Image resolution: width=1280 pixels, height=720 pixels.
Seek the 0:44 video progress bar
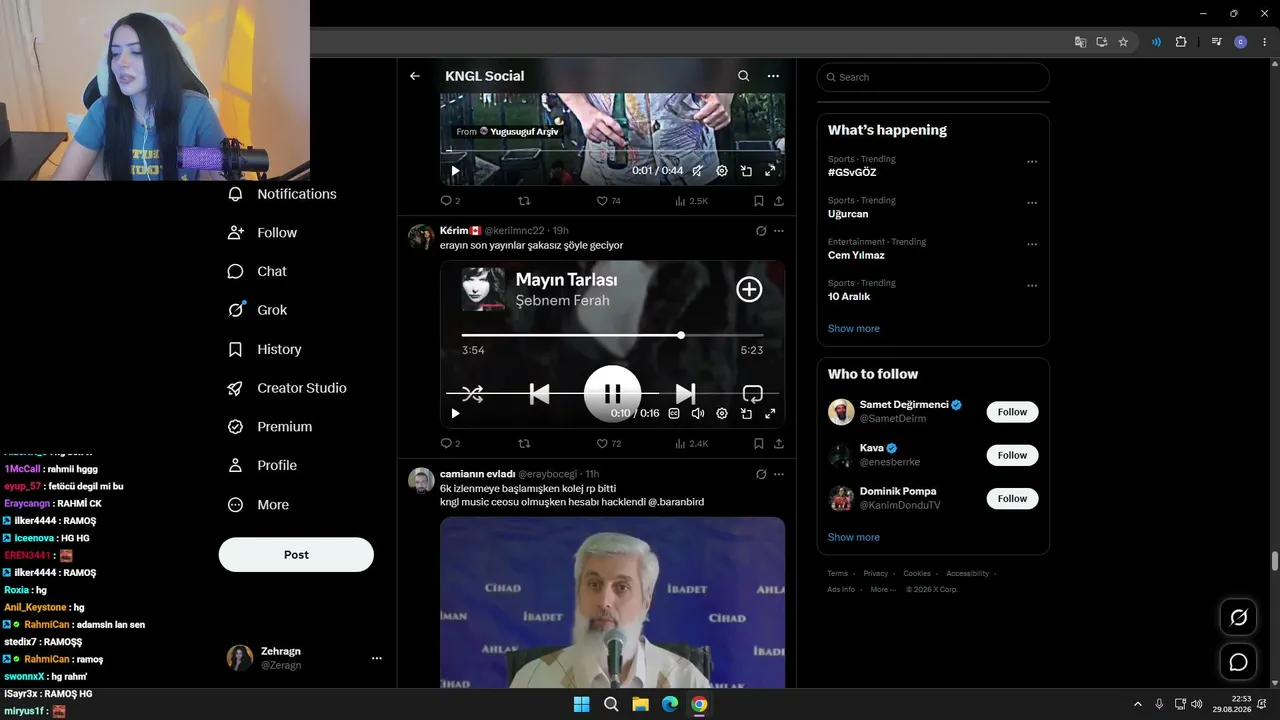(x=612, y=151)
